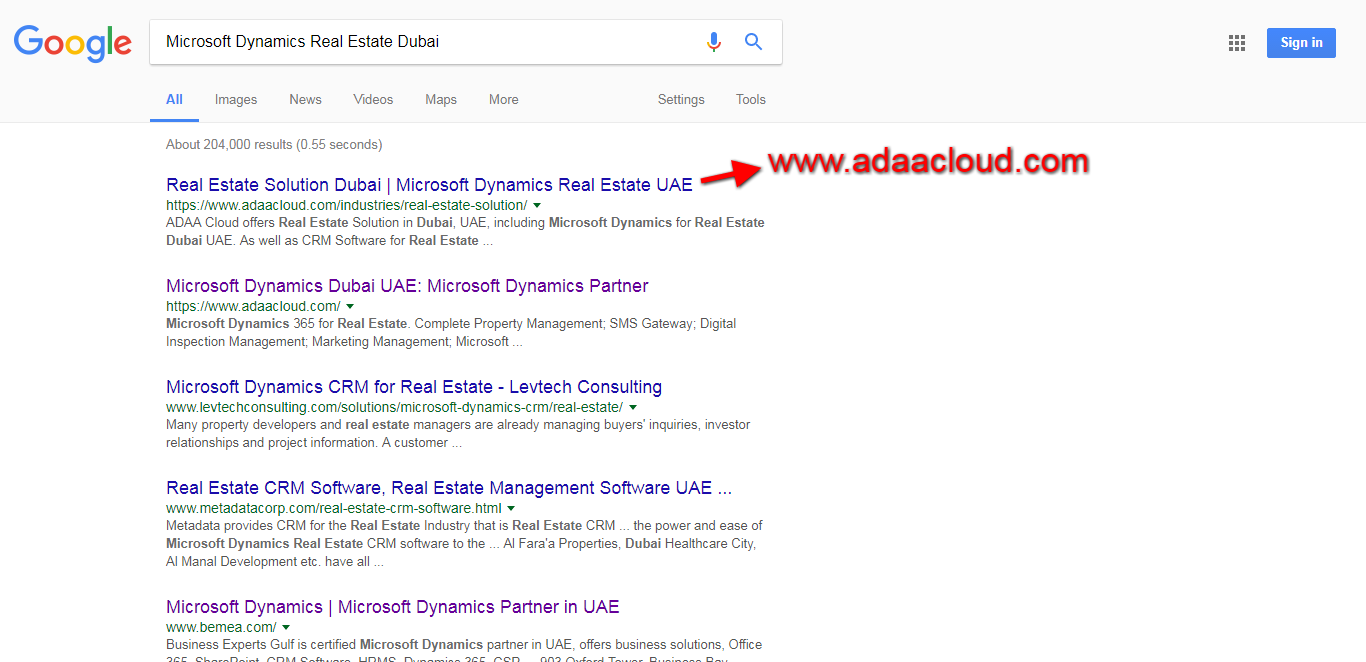Open the Settings menu

[x=681, y=100]
